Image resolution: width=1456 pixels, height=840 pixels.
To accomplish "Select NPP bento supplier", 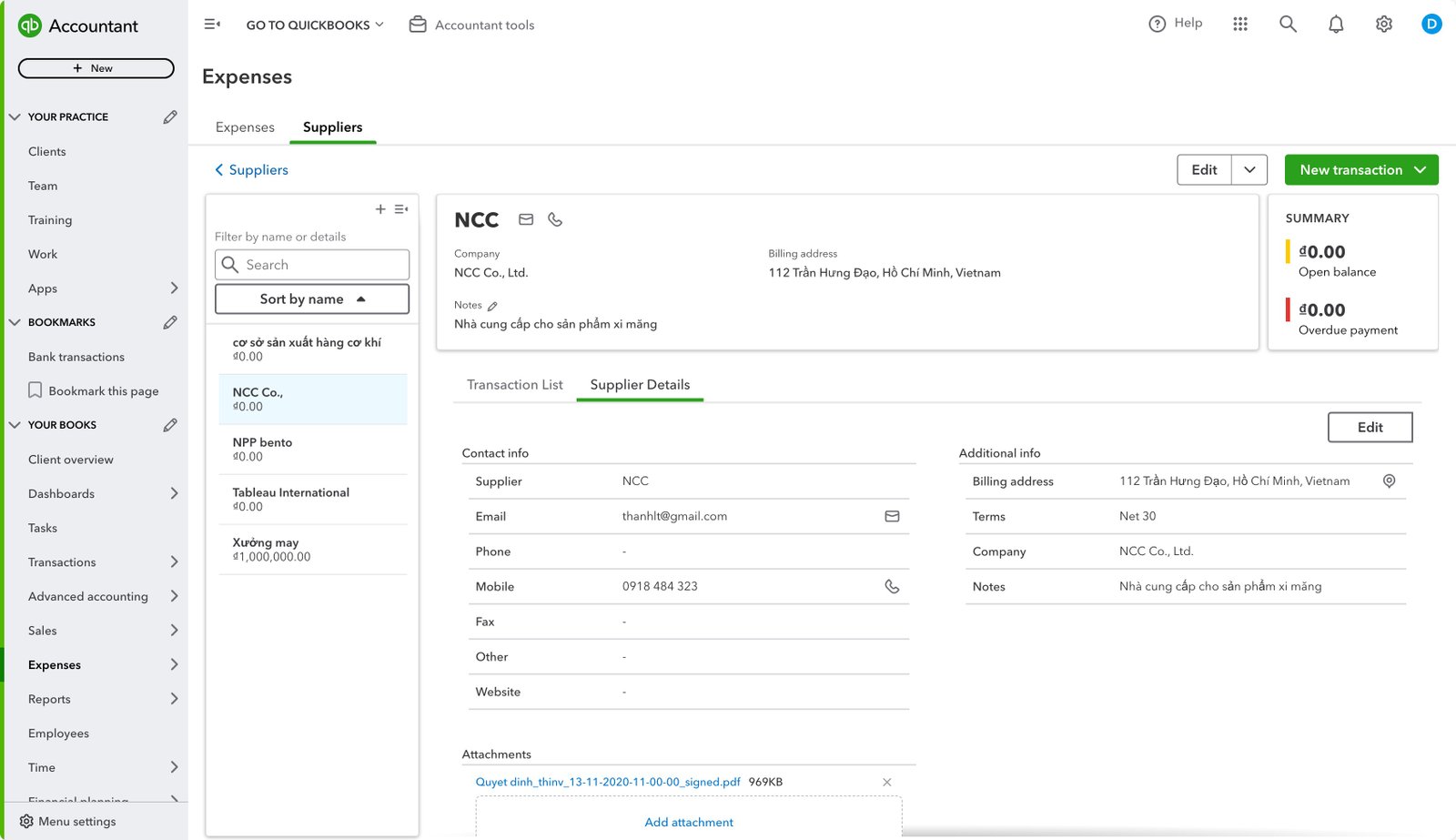I will coord(312,450).
